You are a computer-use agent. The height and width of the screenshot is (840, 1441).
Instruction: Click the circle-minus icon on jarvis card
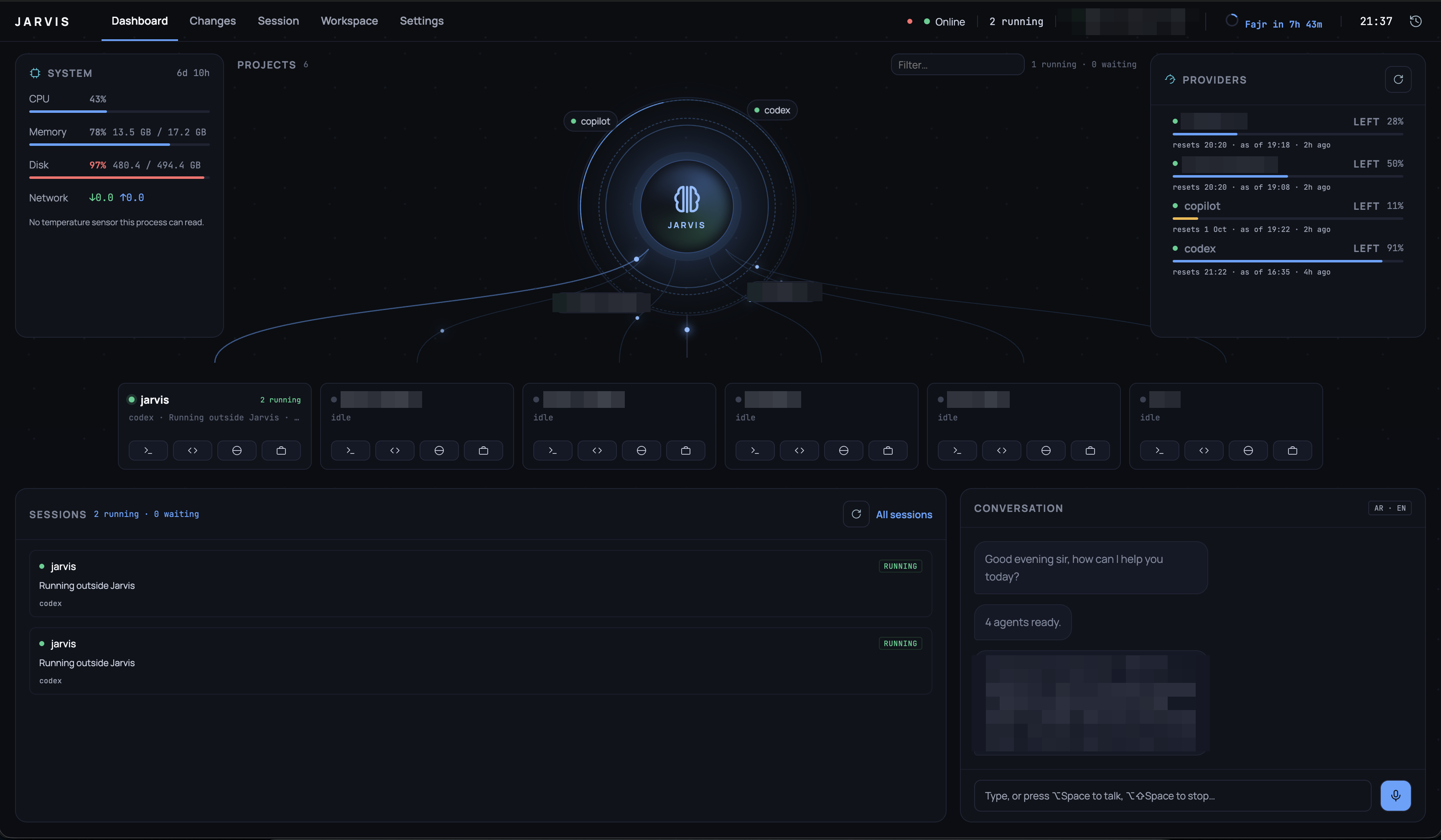[237, 451]
